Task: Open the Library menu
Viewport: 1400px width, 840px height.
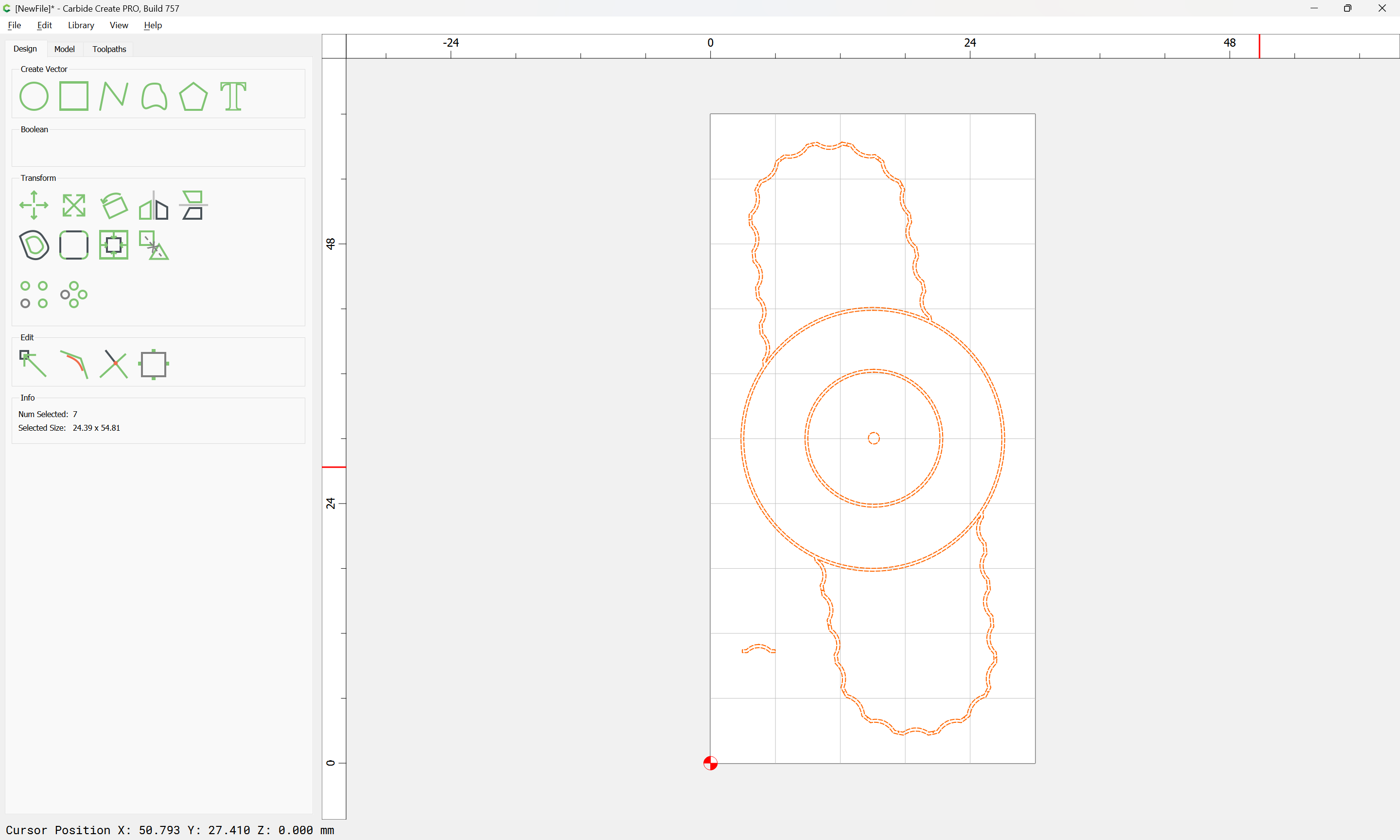Action: point(81,25)
